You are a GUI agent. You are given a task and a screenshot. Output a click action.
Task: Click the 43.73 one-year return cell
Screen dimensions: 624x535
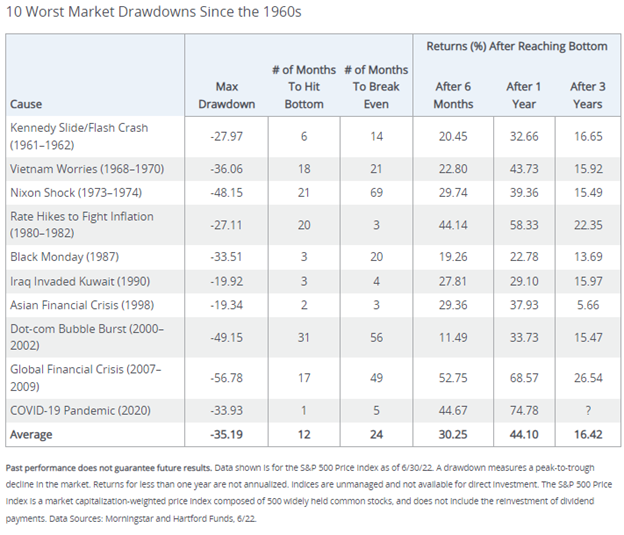[x=524, y=169]
